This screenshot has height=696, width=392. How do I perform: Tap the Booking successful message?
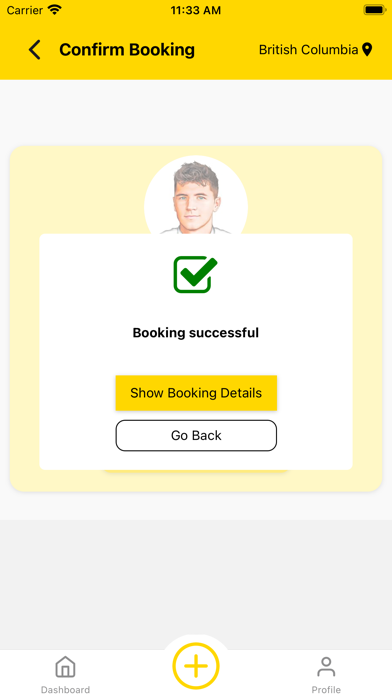click(x=196, y=332)
